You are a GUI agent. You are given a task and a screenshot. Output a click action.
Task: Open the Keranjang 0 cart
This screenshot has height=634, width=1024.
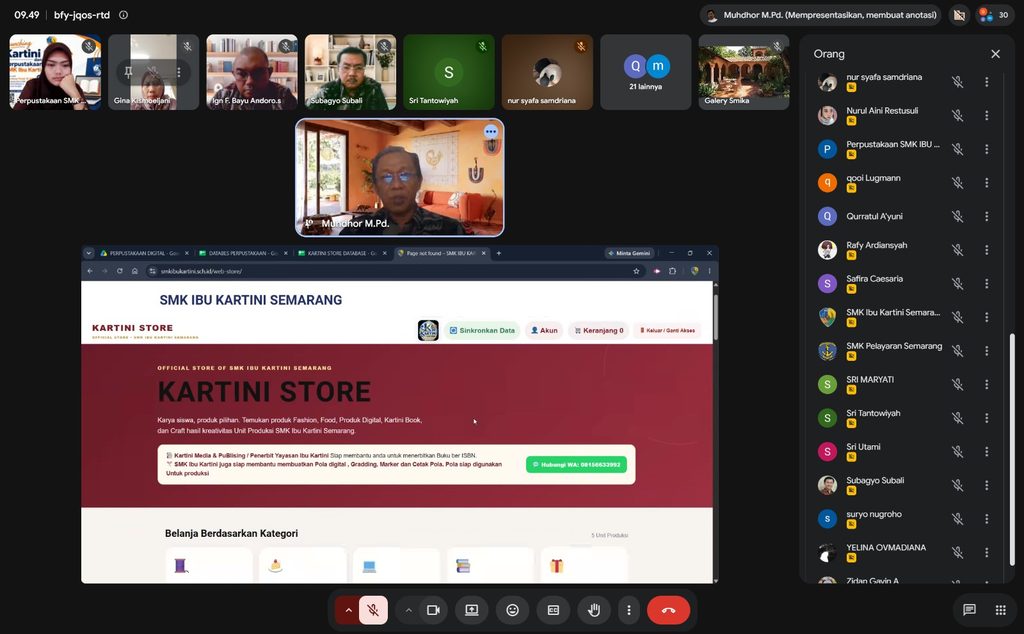click(599, 330)
